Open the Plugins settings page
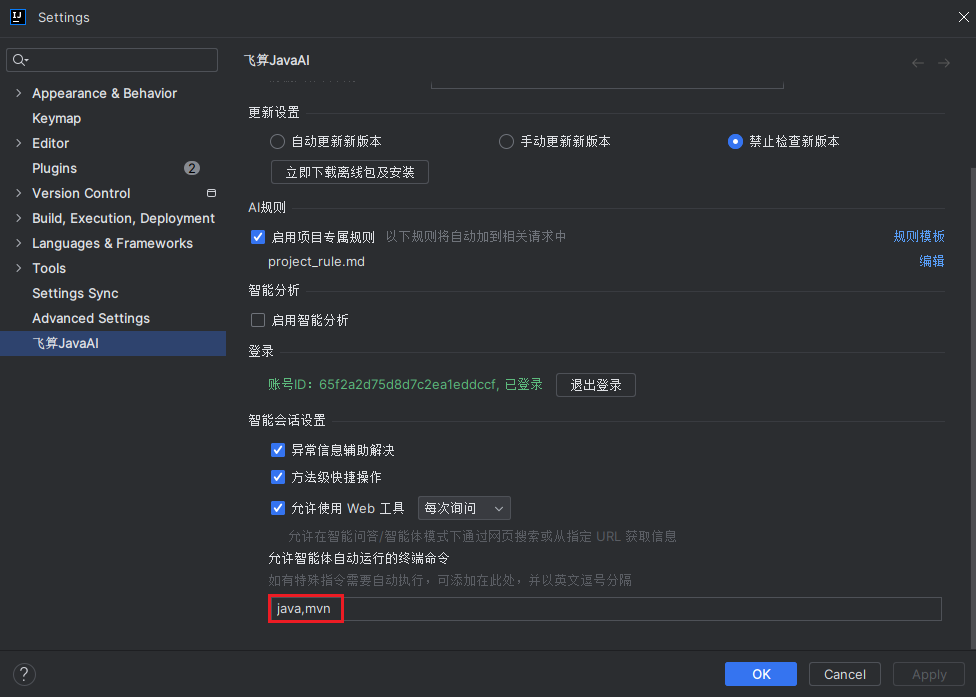The width and height of the screenshot is (976, 697). coord(55,169)
